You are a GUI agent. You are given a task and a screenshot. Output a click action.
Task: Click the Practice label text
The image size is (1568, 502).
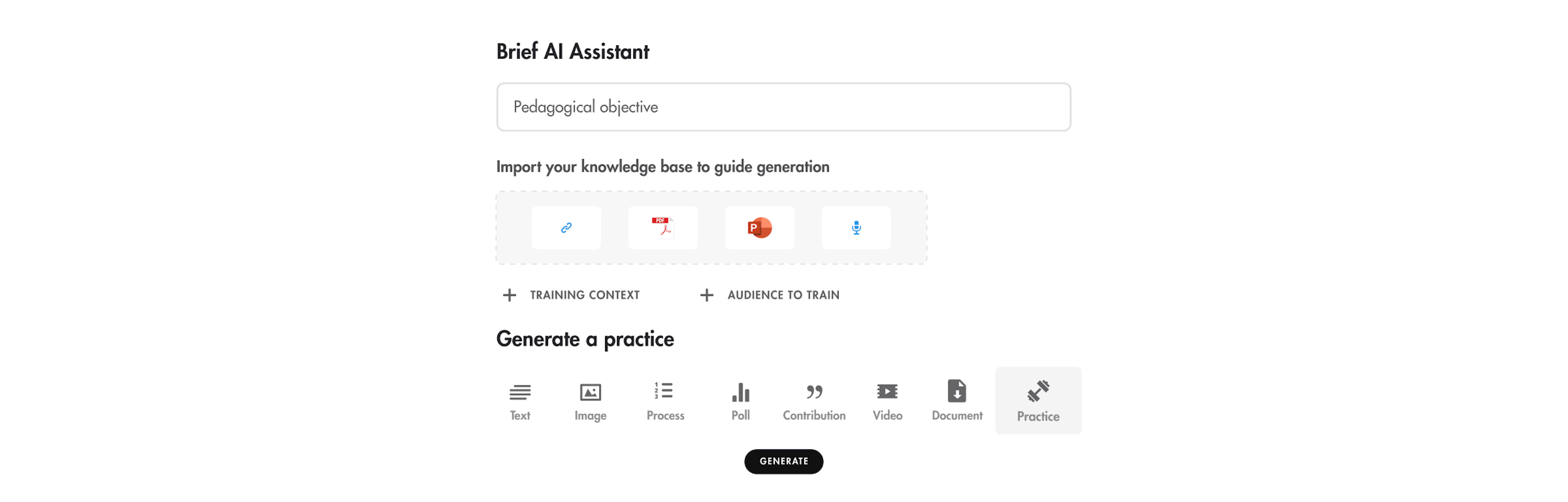pos(1038,417)
